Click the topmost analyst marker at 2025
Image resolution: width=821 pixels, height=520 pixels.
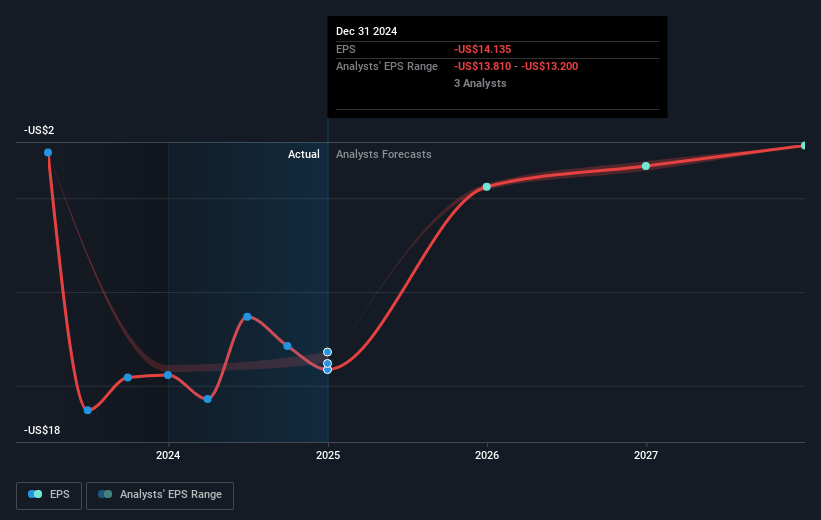pos(327,352)
